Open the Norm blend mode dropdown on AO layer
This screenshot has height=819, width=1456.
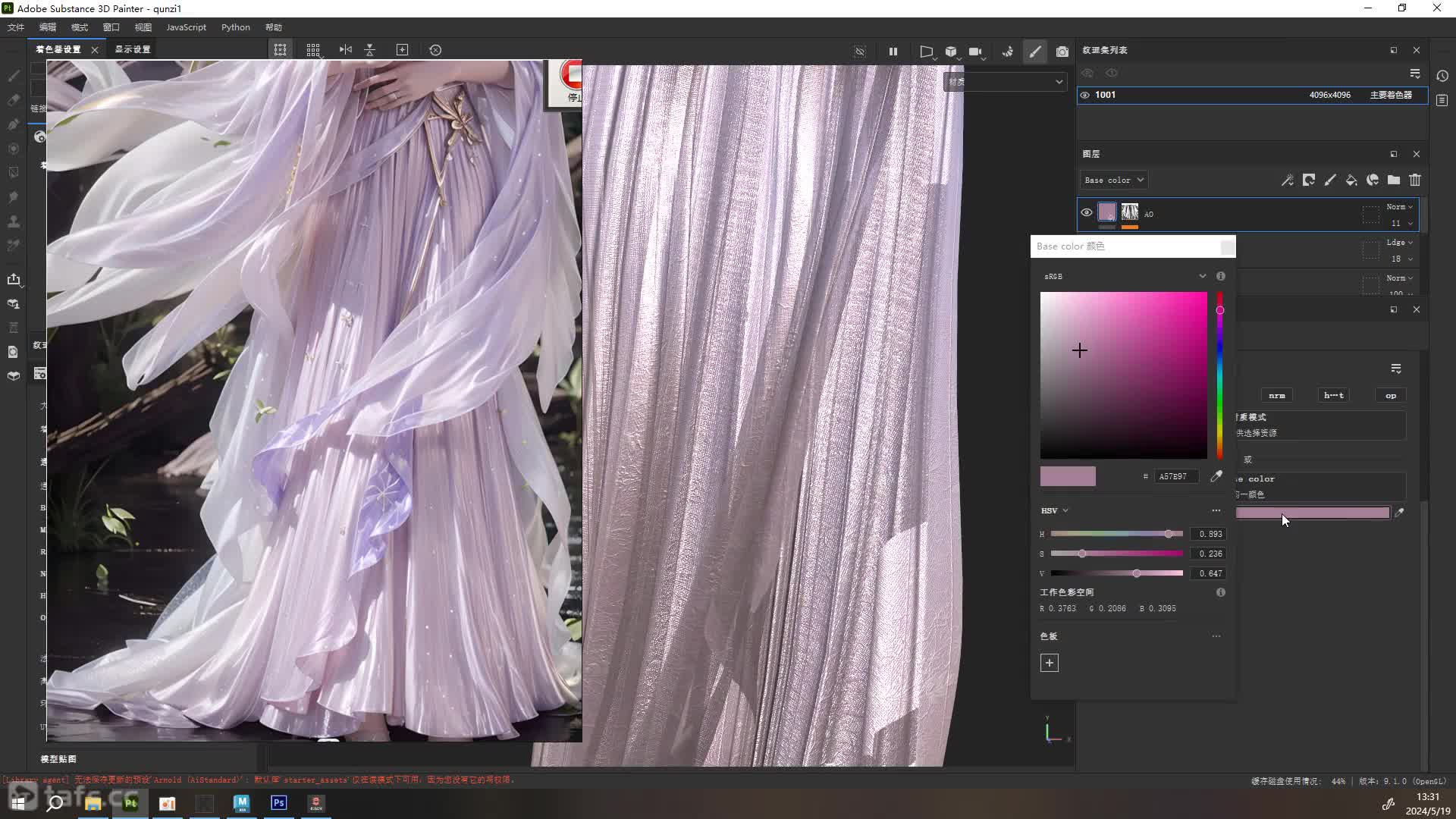tap(1400, 207)
